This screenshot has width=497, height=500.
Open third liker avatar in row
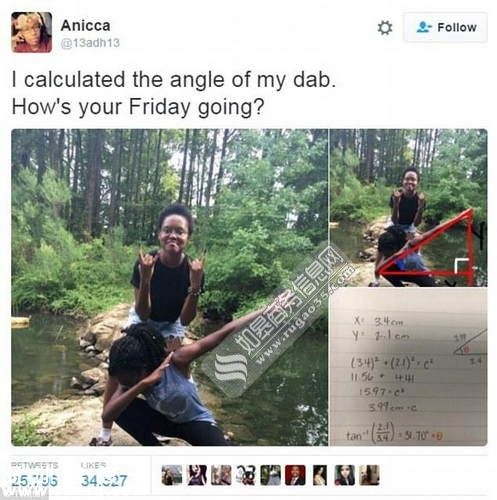[x=221, y=475]
